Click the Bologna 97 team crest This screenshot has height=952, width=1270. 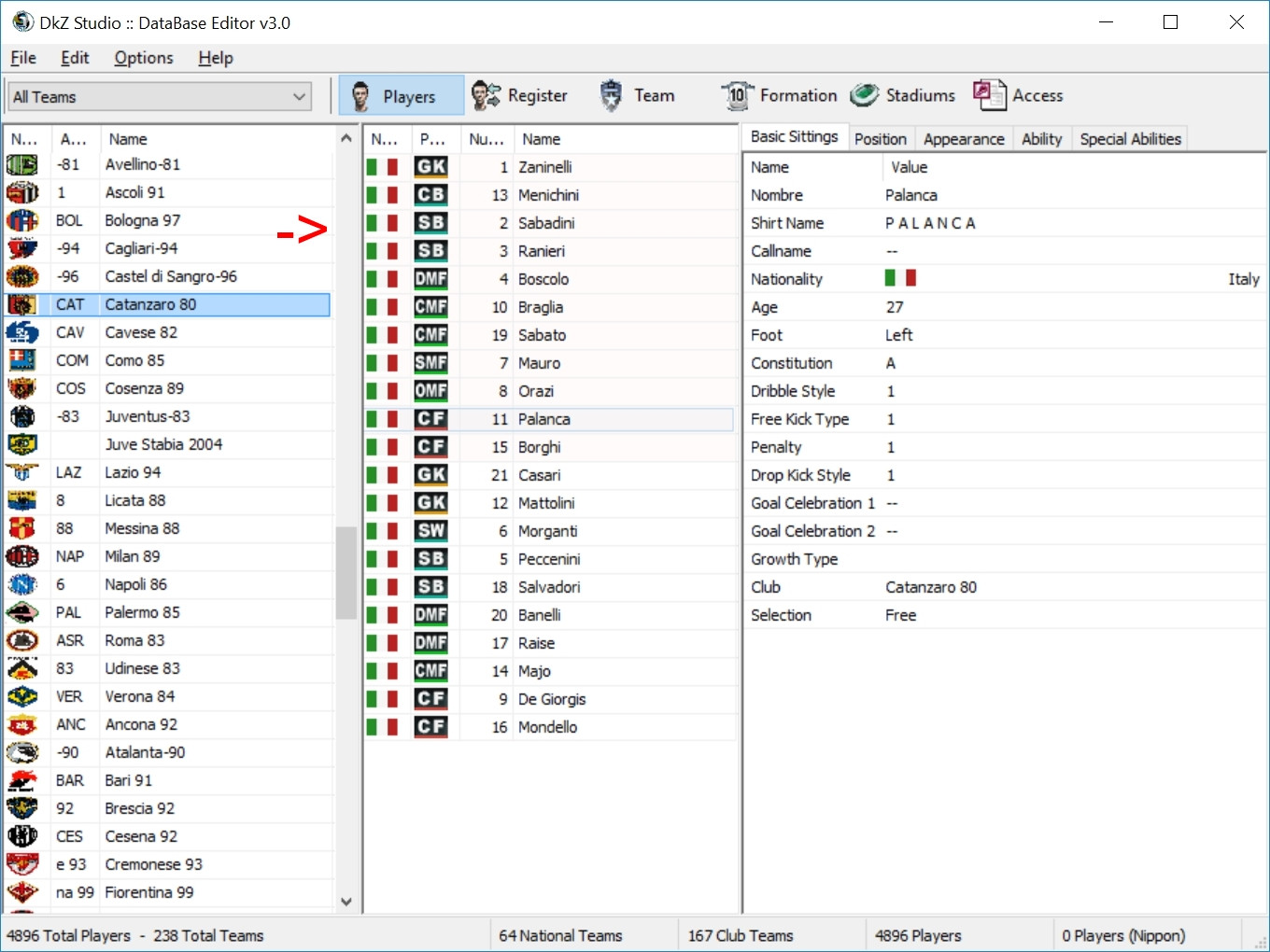point(22,221)
